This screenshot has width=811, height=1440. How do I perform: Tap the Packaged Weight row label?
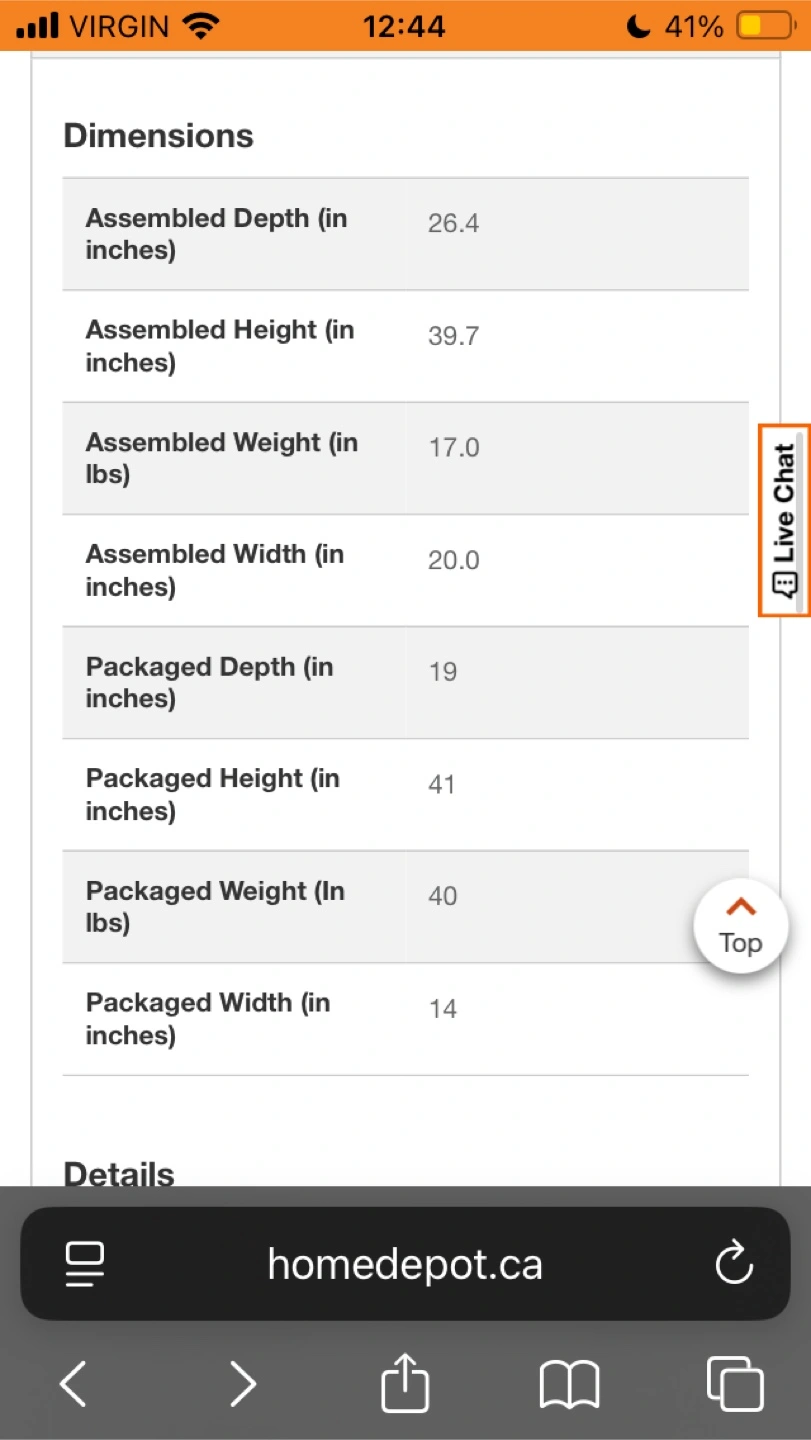(x=215, y=907)
